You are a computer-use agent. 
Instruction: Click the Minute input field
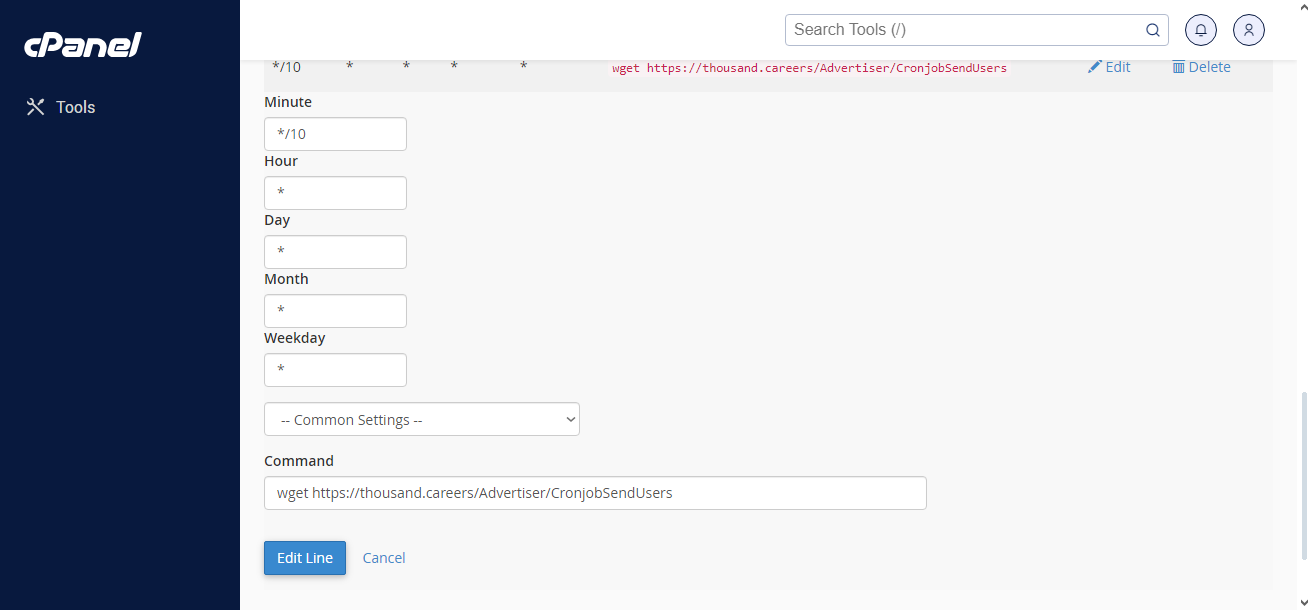click(x=335, y=134)
